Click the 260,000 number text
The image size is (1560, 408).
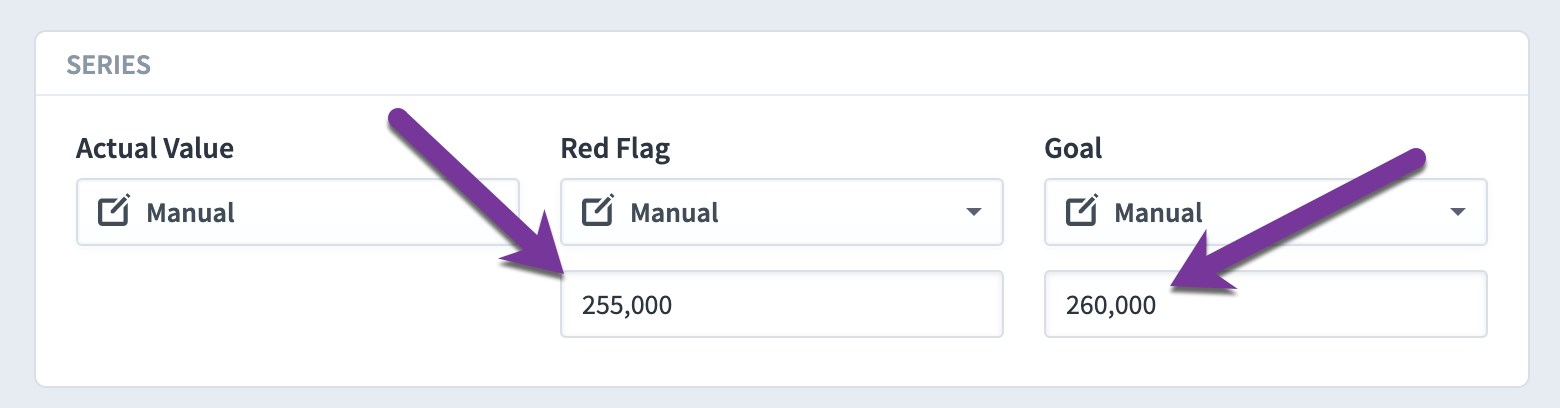point(1111,305)
